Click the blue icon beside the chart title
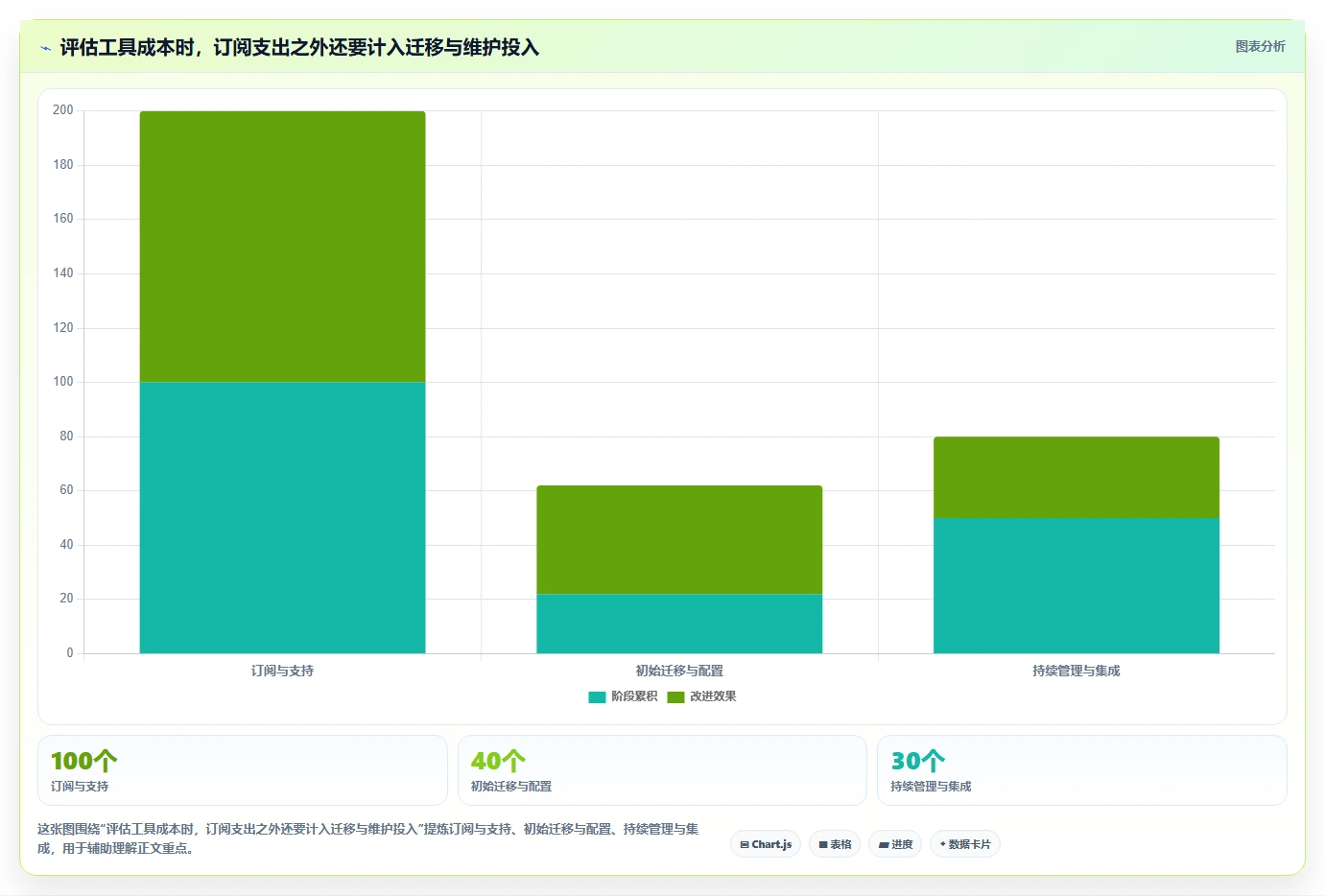The width and height of the screenshot is (1325, 896). coord(45,48)
